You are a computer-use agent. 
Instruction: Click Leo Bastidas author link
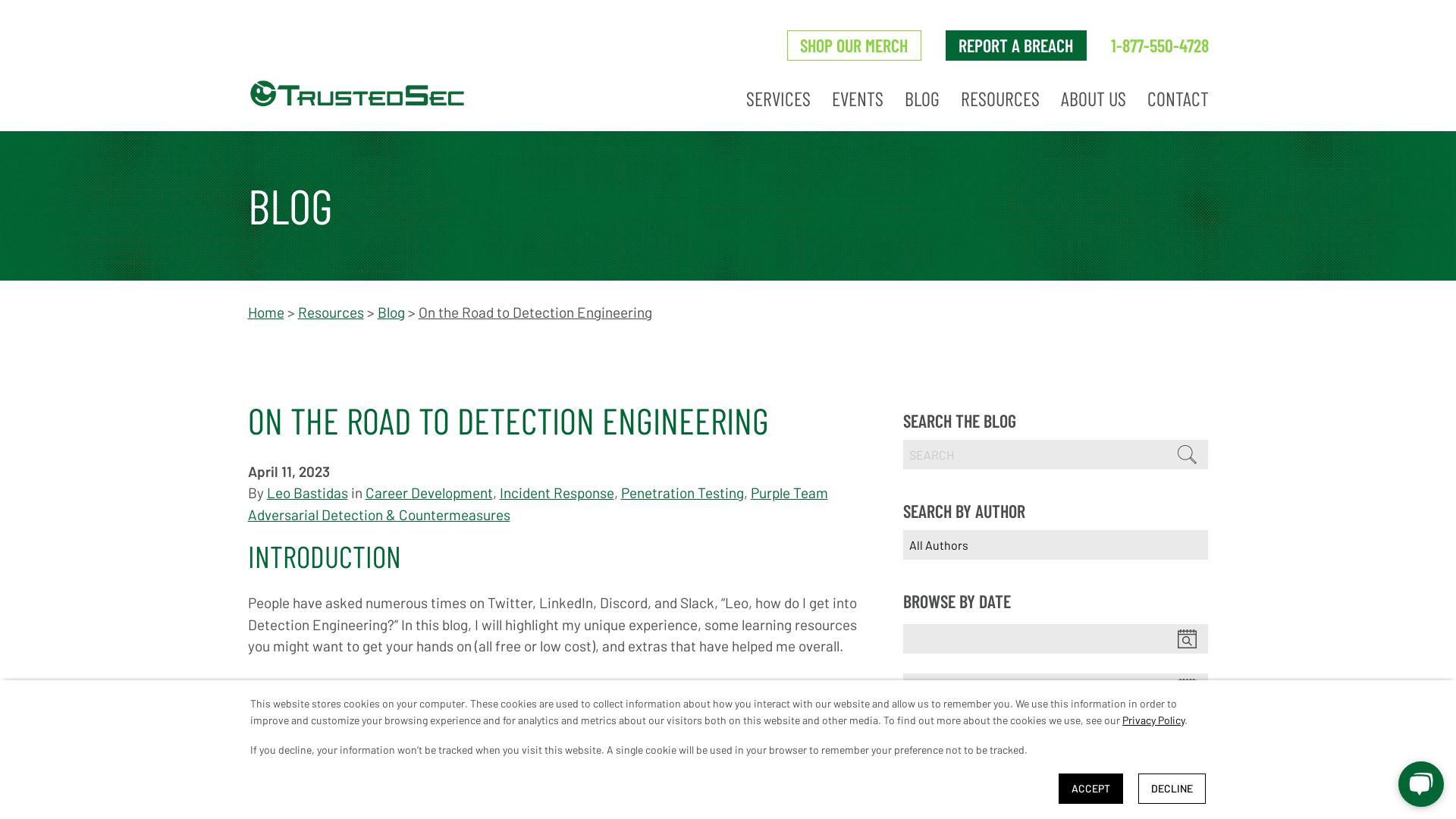click(x=307, y=492)
